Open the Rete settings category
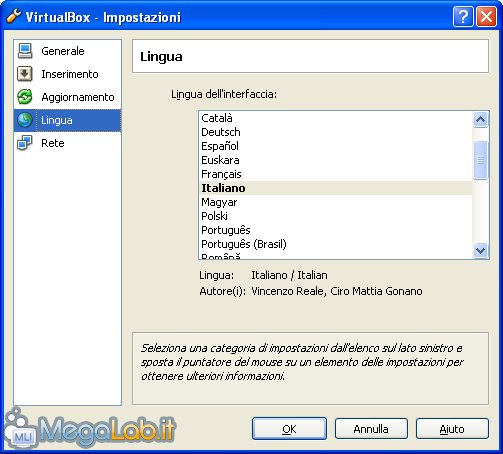The width and height of the screenshot is (503, 454). click(67, 143)
